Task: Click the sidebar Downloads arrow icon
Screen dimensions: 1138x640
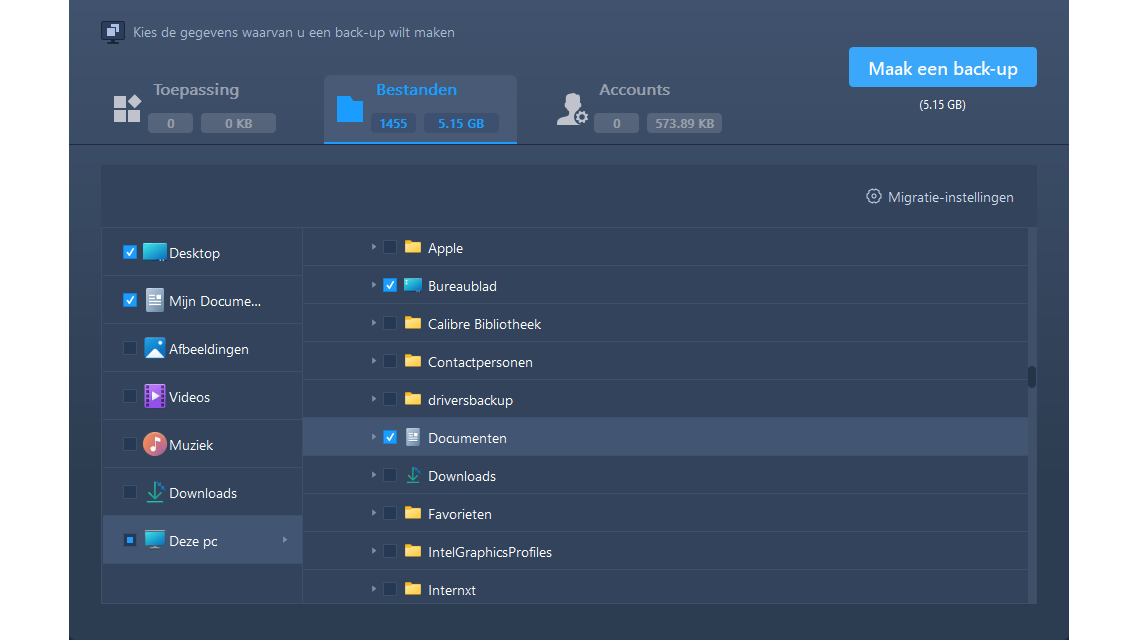Action: click(155, 493)
